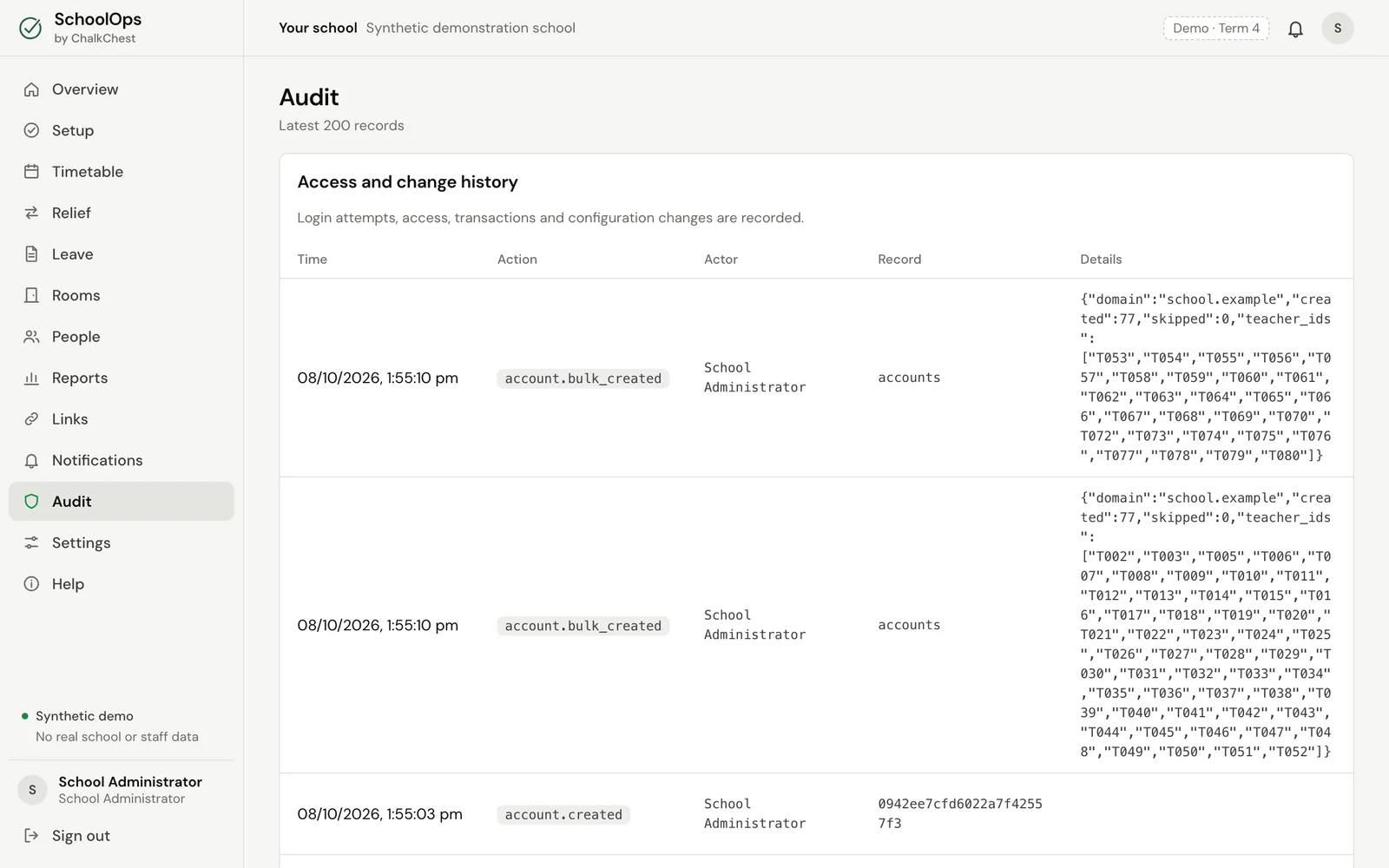Click the Timetable calendar icon
The width and height of the screenshot is (1389, 868).
pyautogui.click(x=31, y=172)
